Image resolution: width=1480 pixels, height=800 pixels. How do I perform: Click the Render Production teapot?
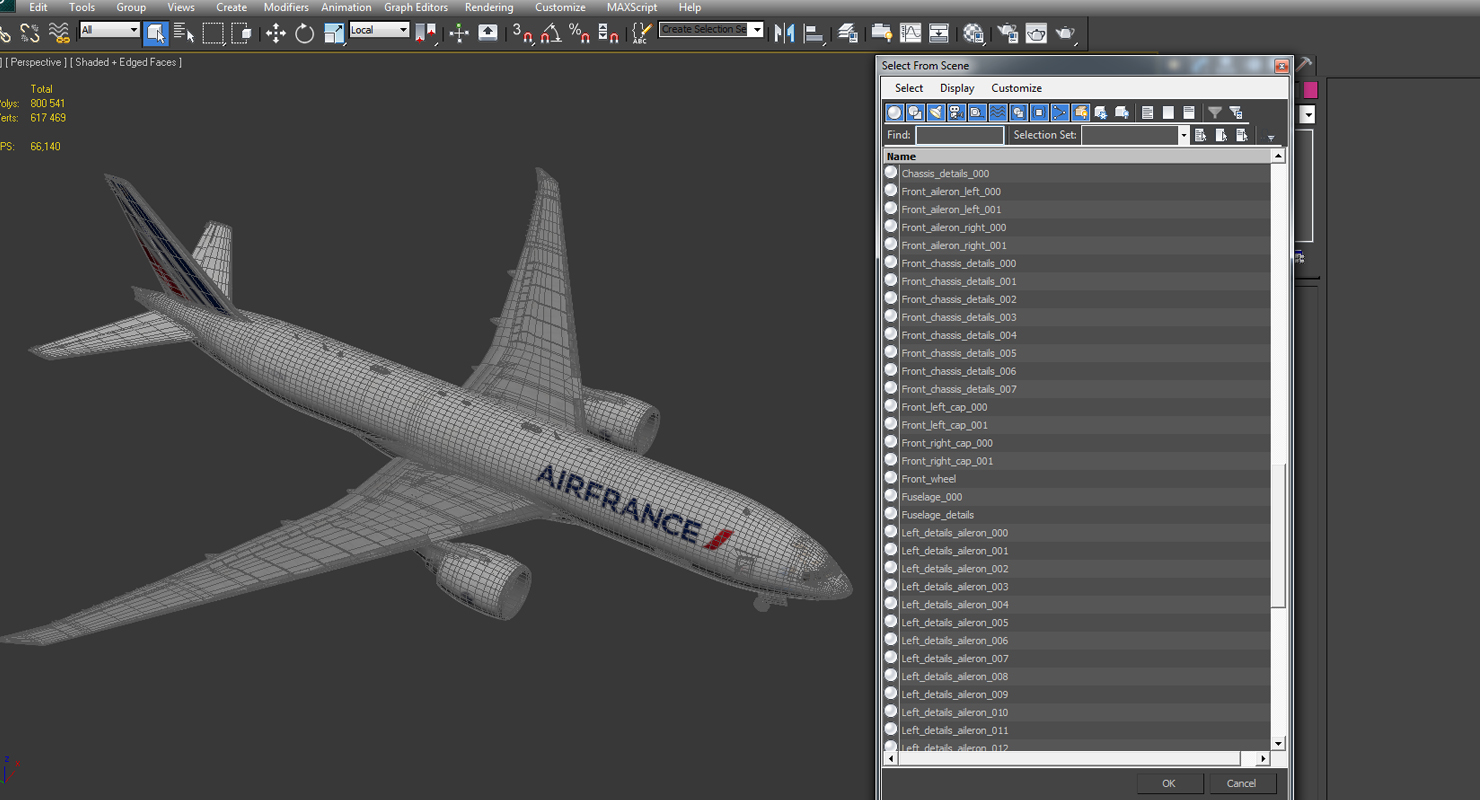click(1066, 33)
